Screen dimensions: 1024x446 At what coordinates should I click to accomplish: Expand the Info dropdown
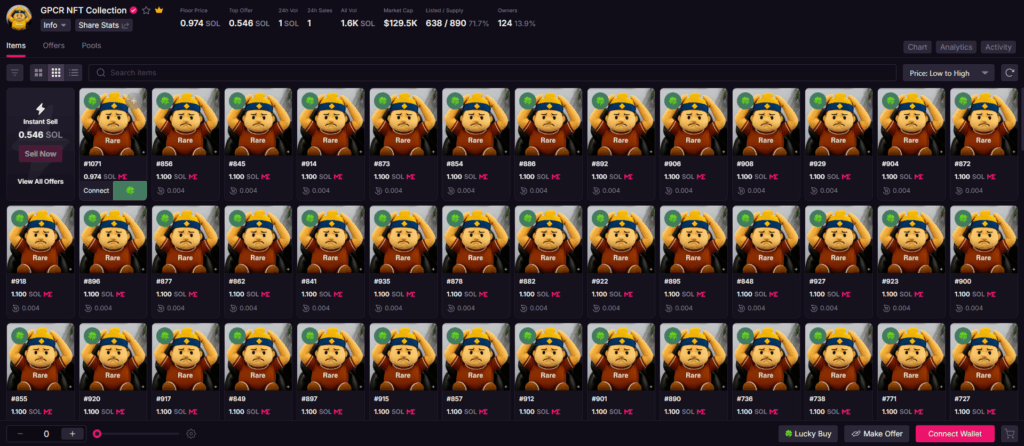click(x=55, y=25)
